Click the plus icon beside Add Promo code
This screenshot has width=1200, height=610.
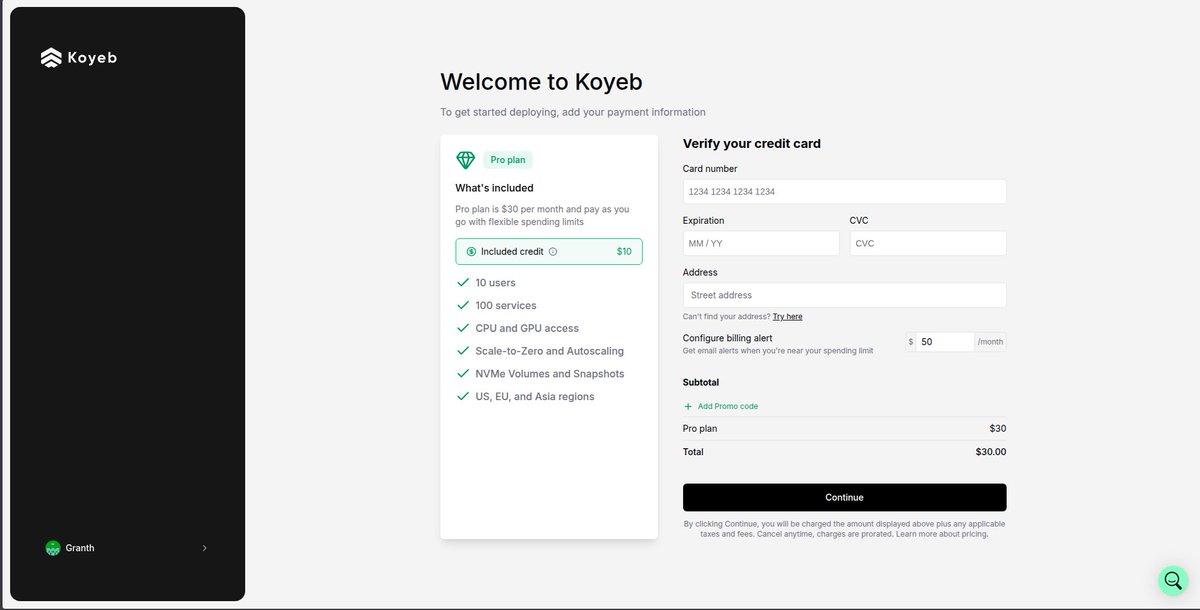[x=688, y=407]
